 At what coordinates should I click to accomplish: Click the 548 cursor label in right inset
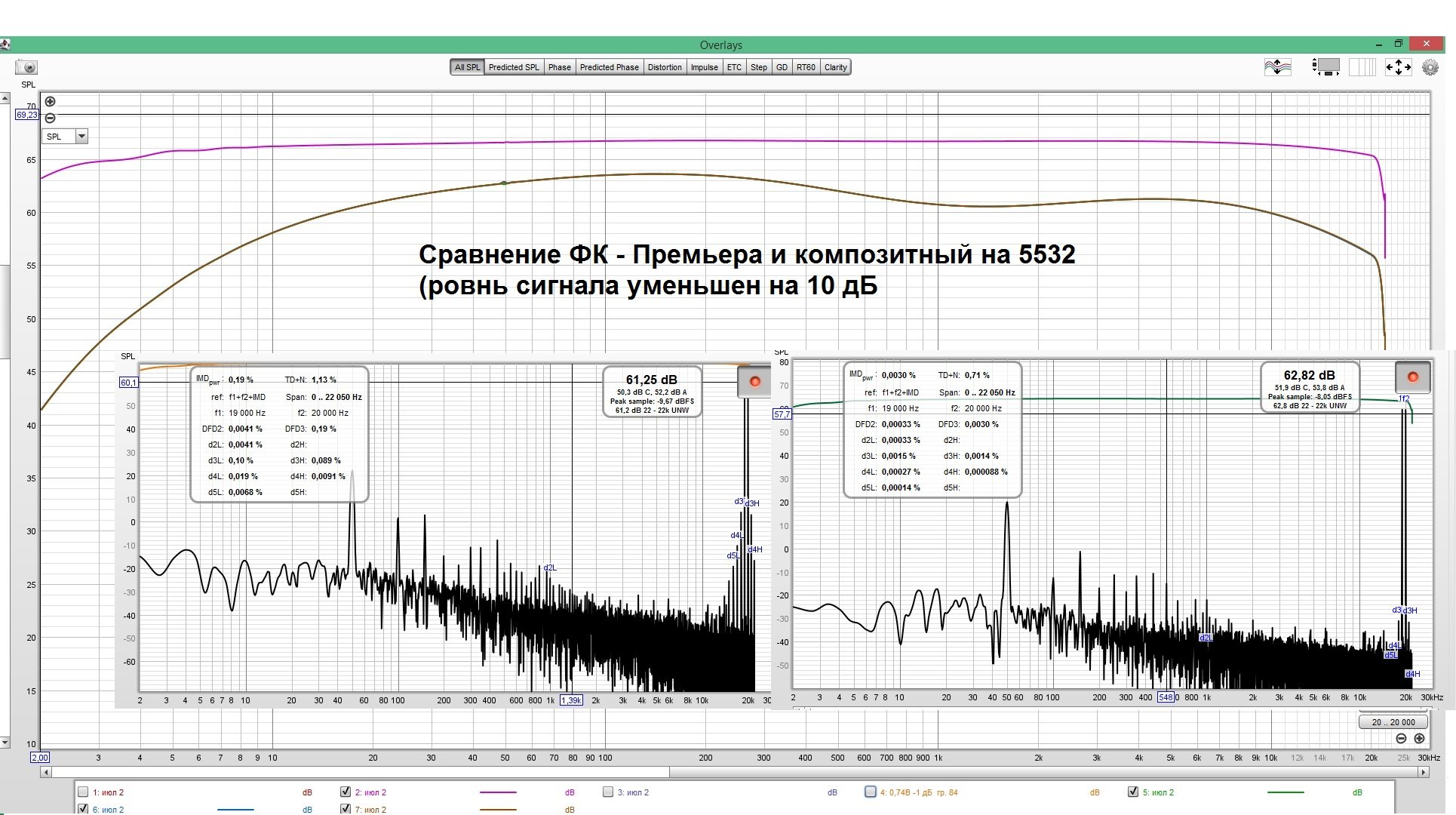coord(1166,697)
